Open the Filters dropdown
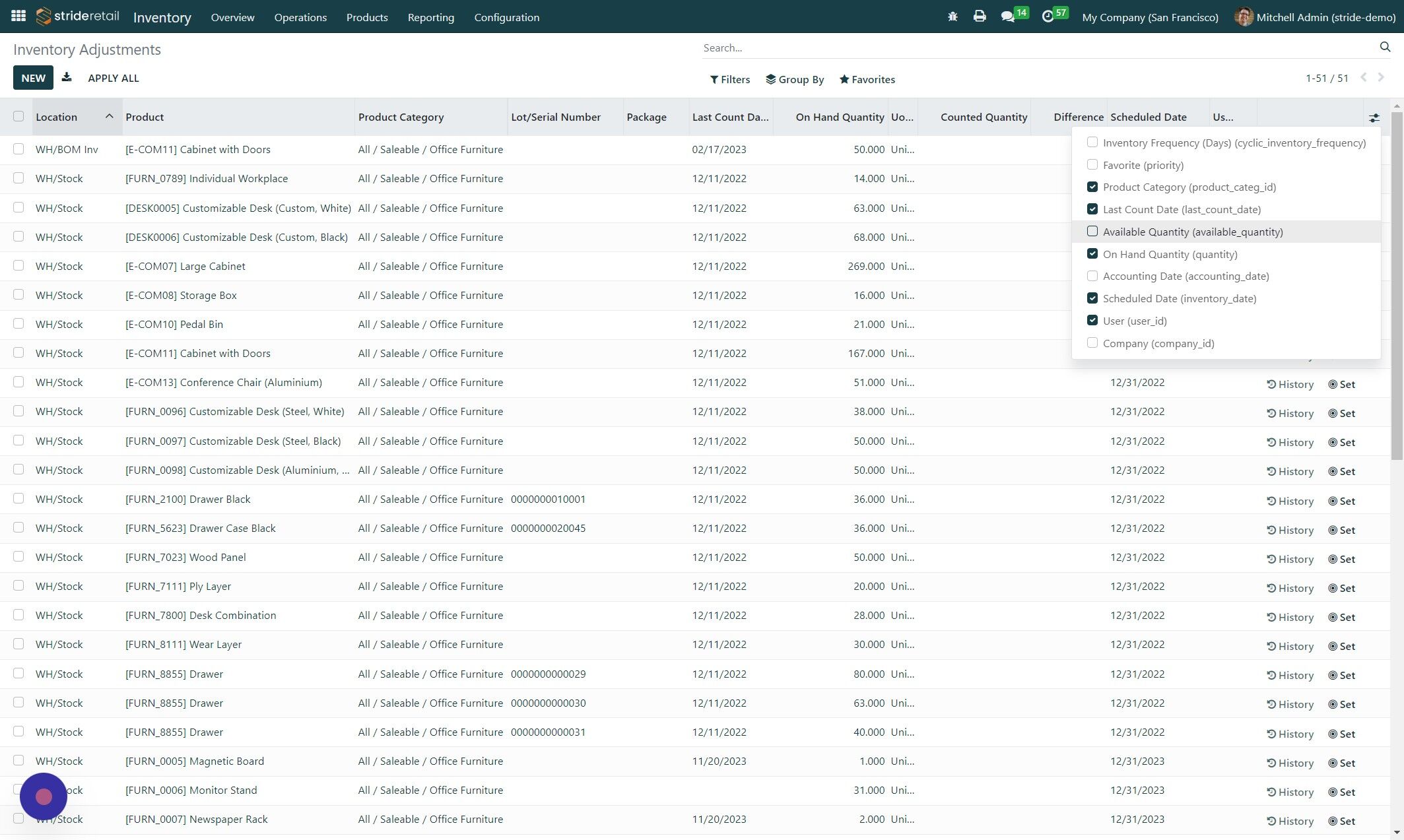1404x840 pixels. click(x=729, y=79)
